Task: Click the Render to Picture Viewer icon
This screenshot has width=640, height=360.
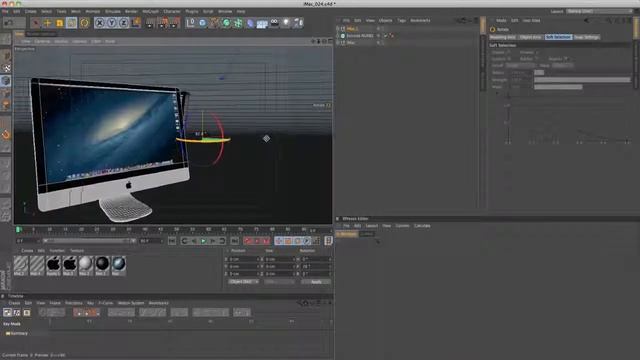Action: [163, 23]
